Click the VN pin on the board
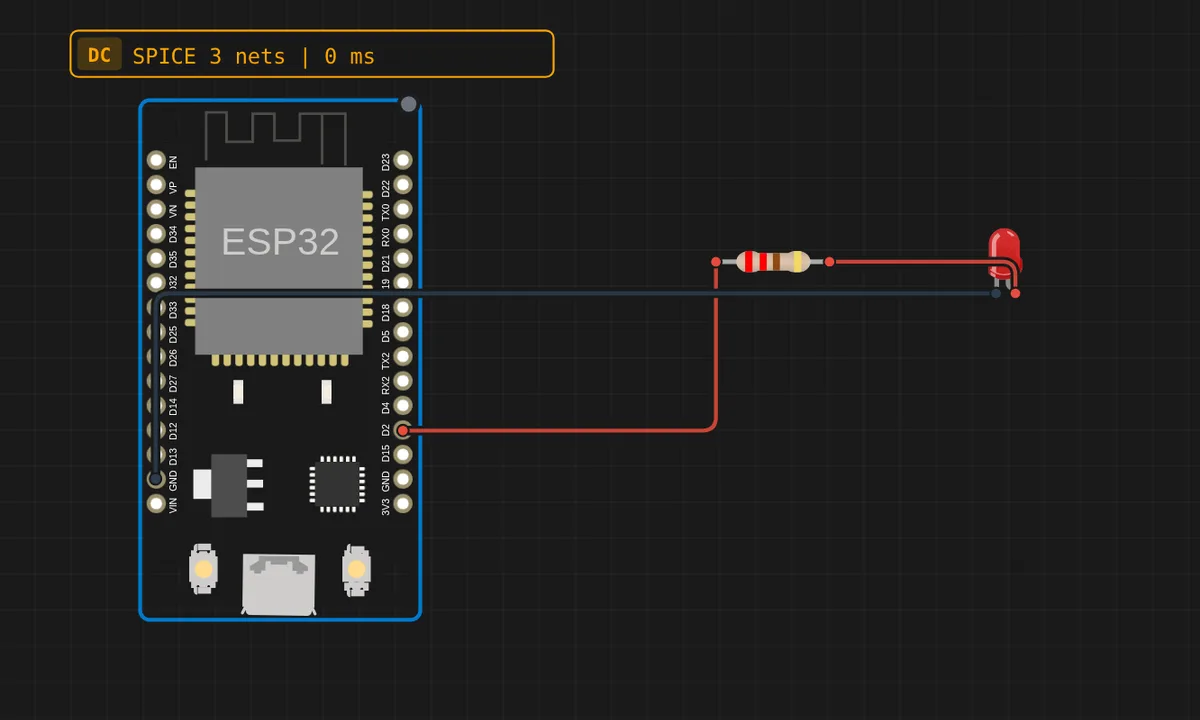The height and width of the screenshot is (720, 1200). (156, 209)
